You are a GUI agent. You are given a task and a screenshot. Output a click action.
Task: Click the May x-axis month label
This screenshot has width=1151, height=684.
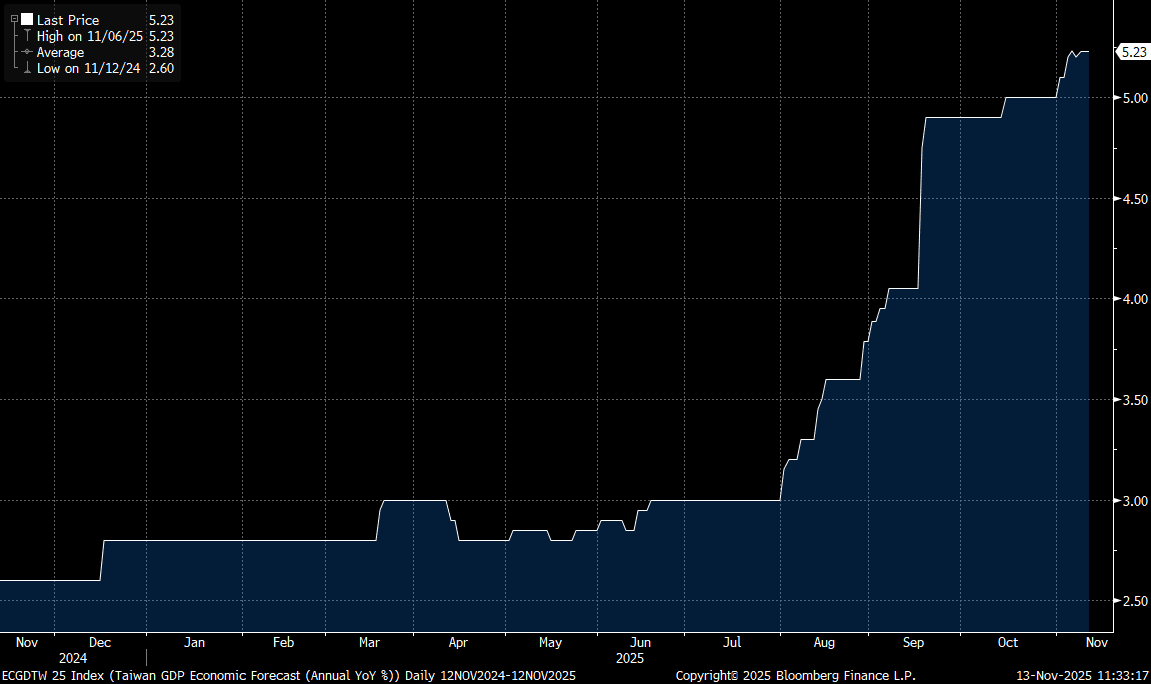click(550, 643)
